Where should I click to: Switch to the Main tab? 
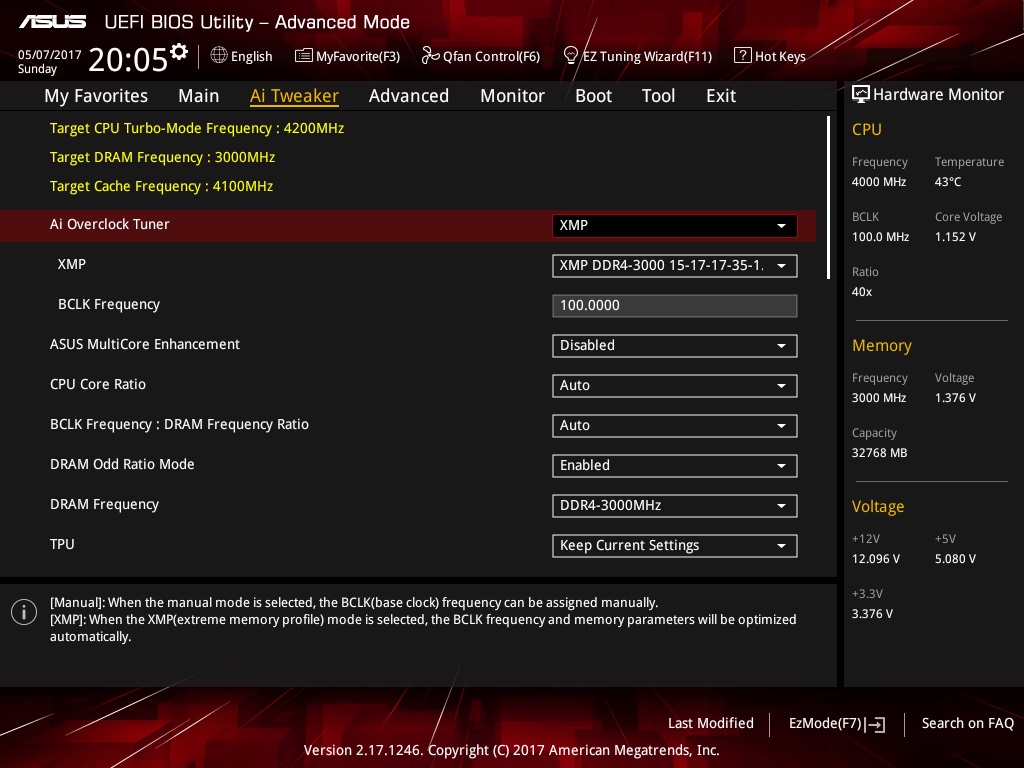pos(199,96)
